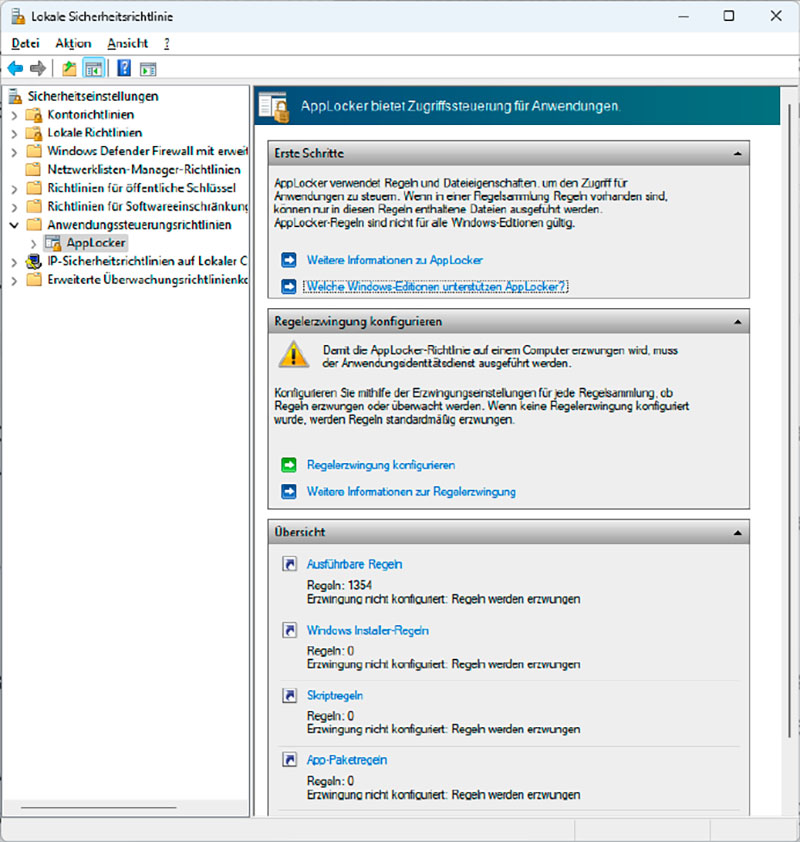Viewport: 800px width, 842px height.
Task: Click the Ausführbare Regeln shortcut icon
Action: [x=289, y=565]
